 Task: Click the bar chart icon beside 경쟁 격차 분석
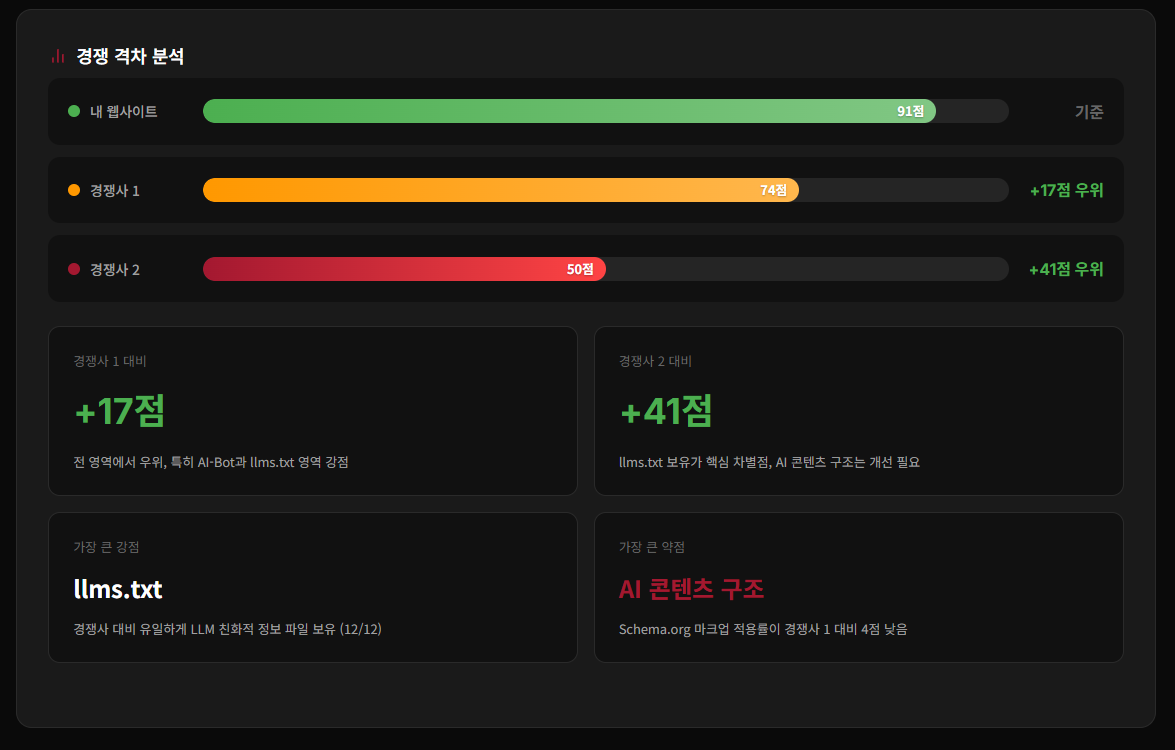click(58, 57)
